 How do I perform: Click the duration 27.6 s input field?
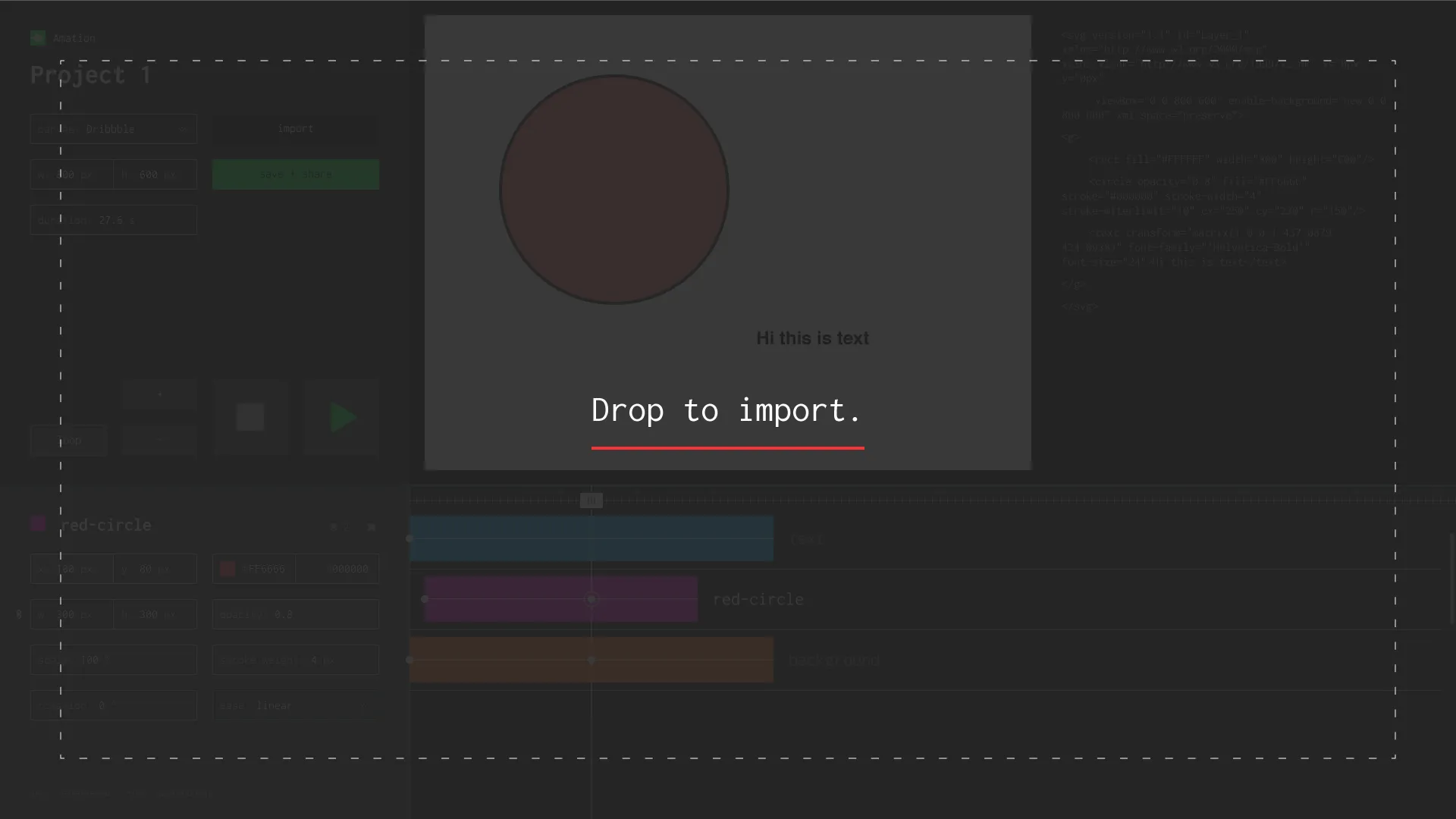pyautogui.click(x=113, y=219)
